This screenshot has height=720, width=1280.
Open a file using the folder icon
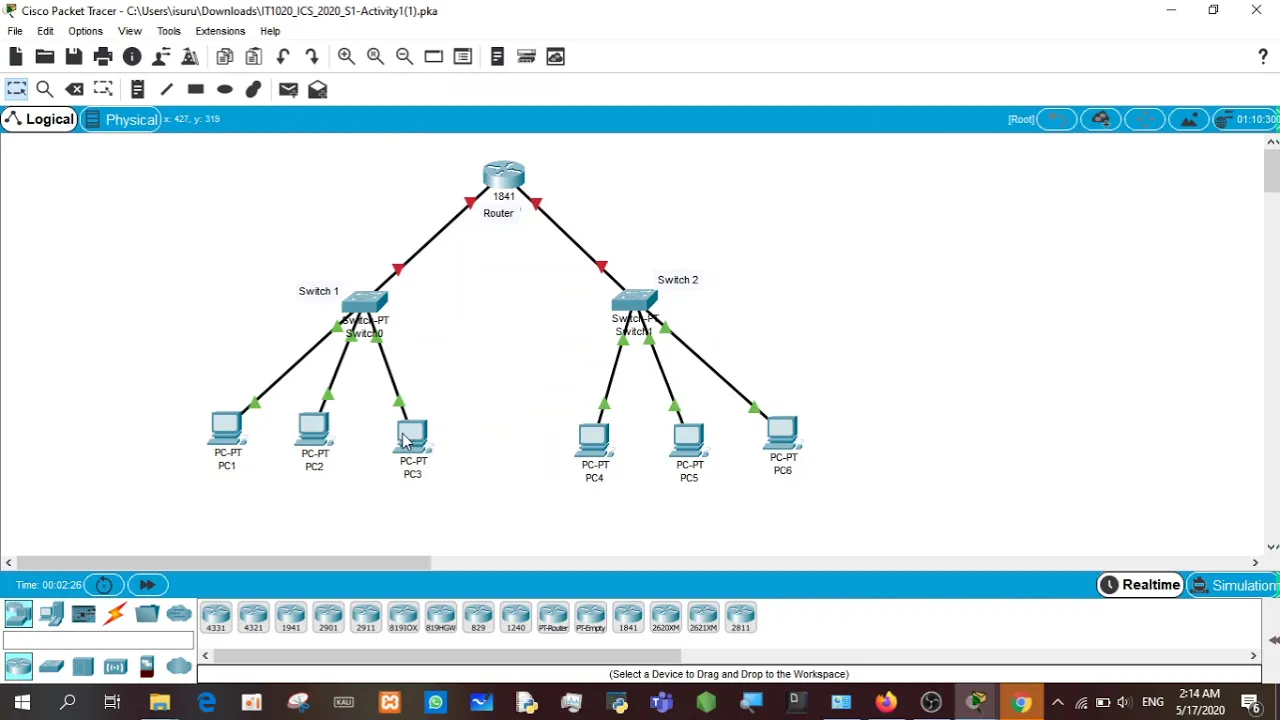point(45,57)
